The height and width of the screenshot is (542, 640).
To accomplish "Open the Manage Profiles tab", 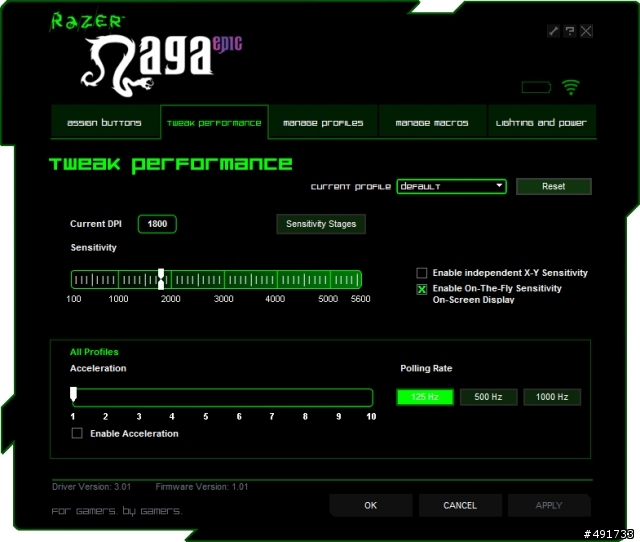I will 323,123.
